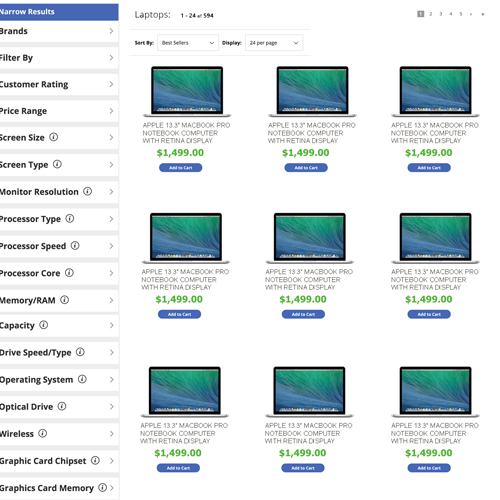Image resolution: width=500 pixels, height=500 pixels.
Task: Jump to the last page double arrow
Action: coord(483,14)
